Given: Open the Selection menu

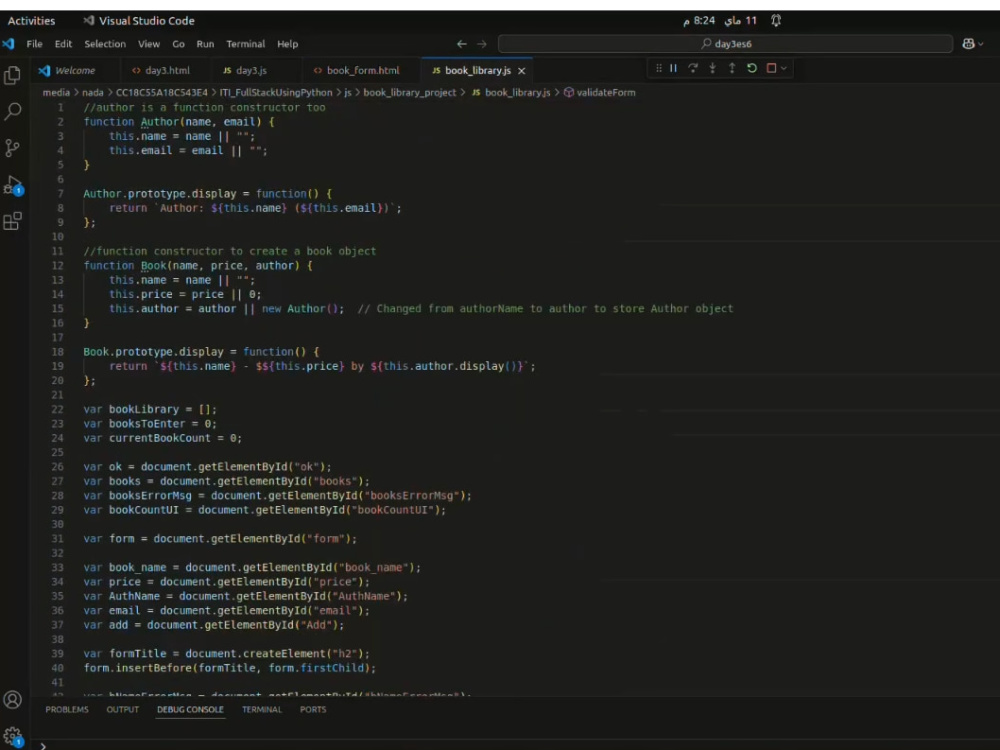Looking at the screenshot, I should (105, 44).
